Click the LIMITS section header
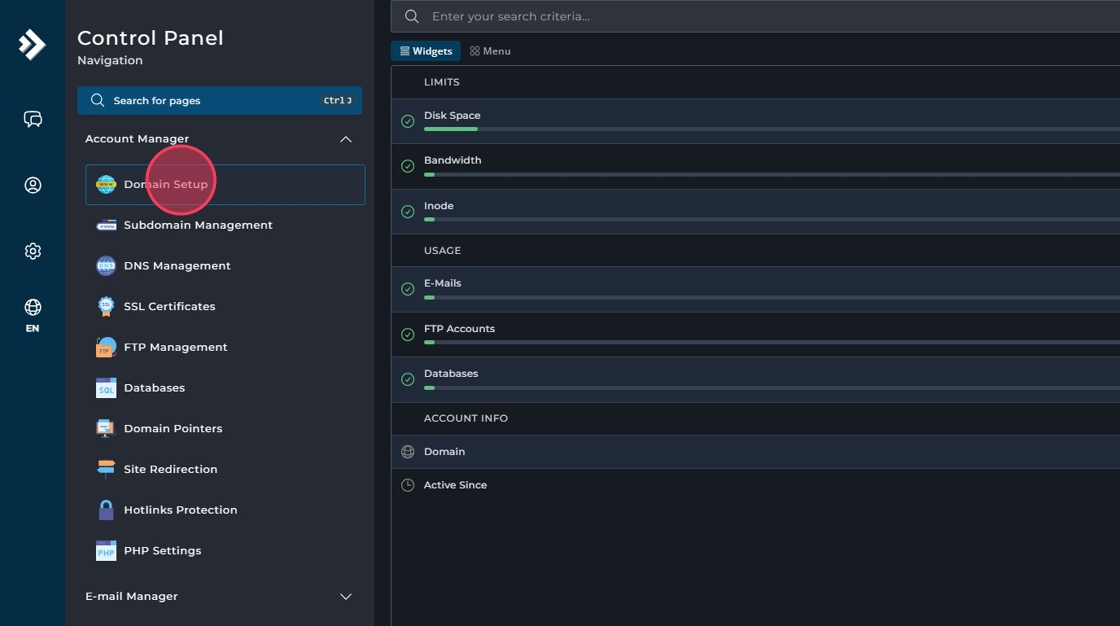1120x626 pixels. click(441, 82)
